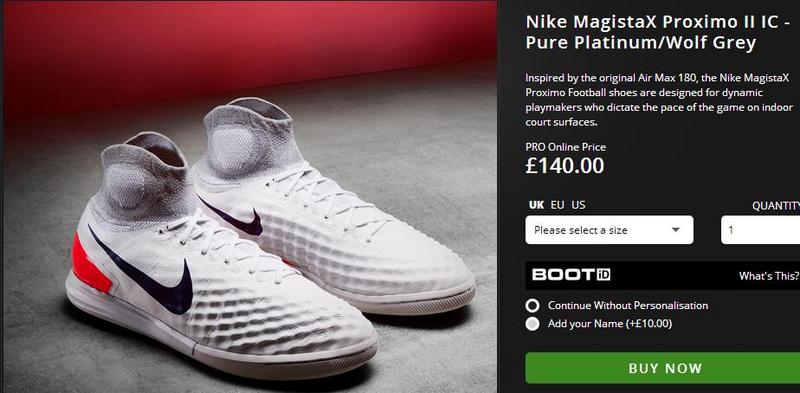This screenshot has width=800, height=393.
Task: Click the QUANTITY label
Action: tap(776, 205)
